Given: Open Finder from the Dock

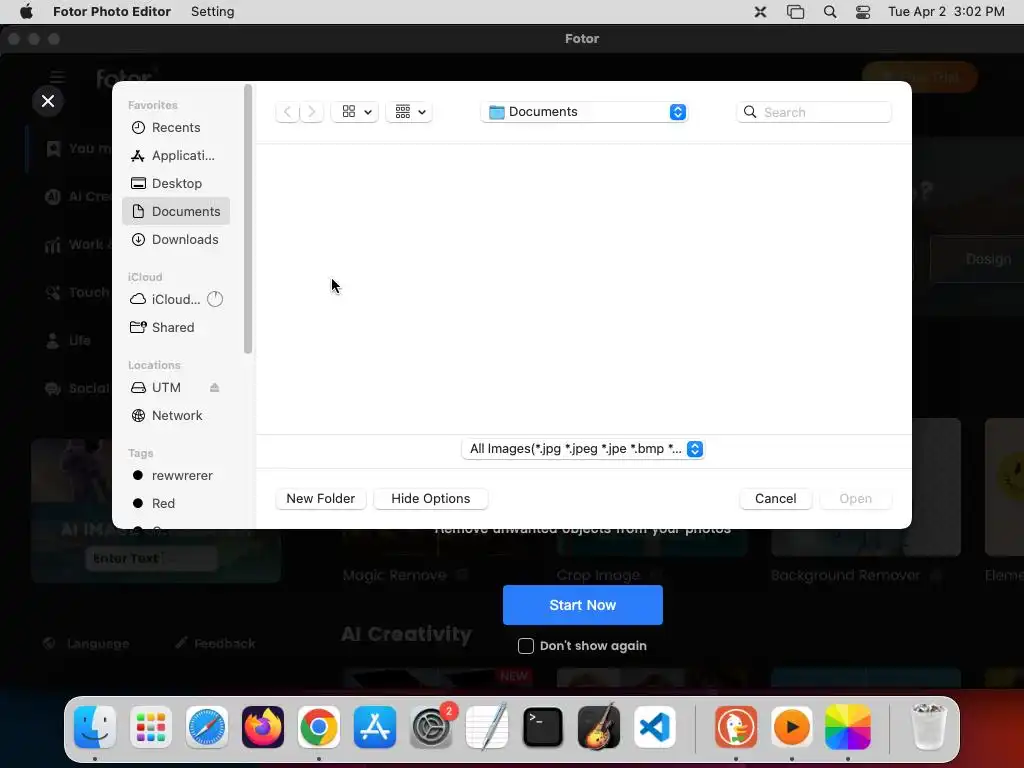Looking at the screenshot, I should point(95,727).
